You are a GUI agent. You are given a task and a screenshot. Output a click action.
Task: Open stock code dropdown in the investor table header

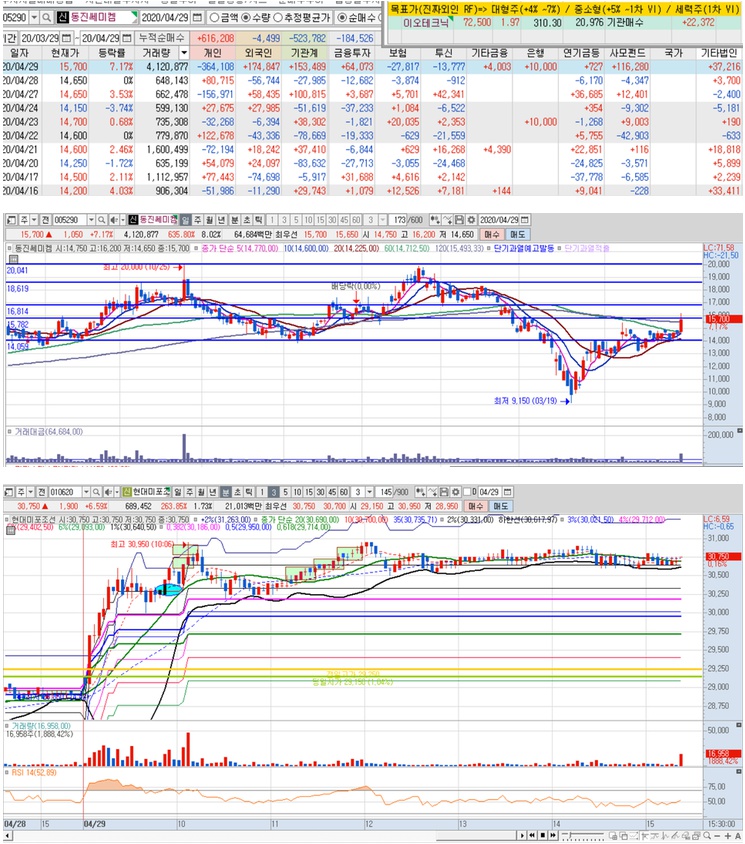pos(34,18)
